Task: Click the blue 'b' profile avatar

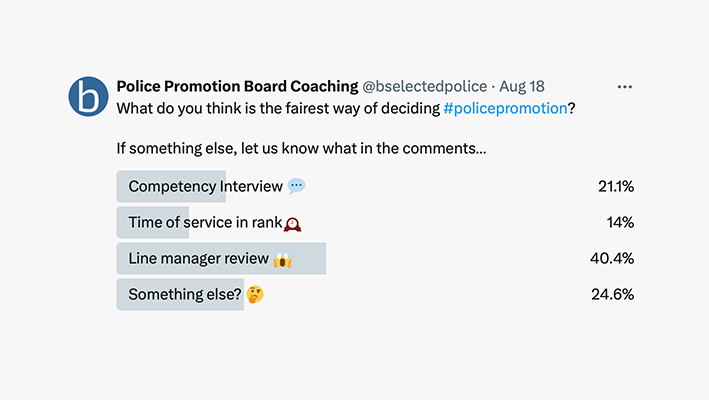Action: tap(88, 97)
